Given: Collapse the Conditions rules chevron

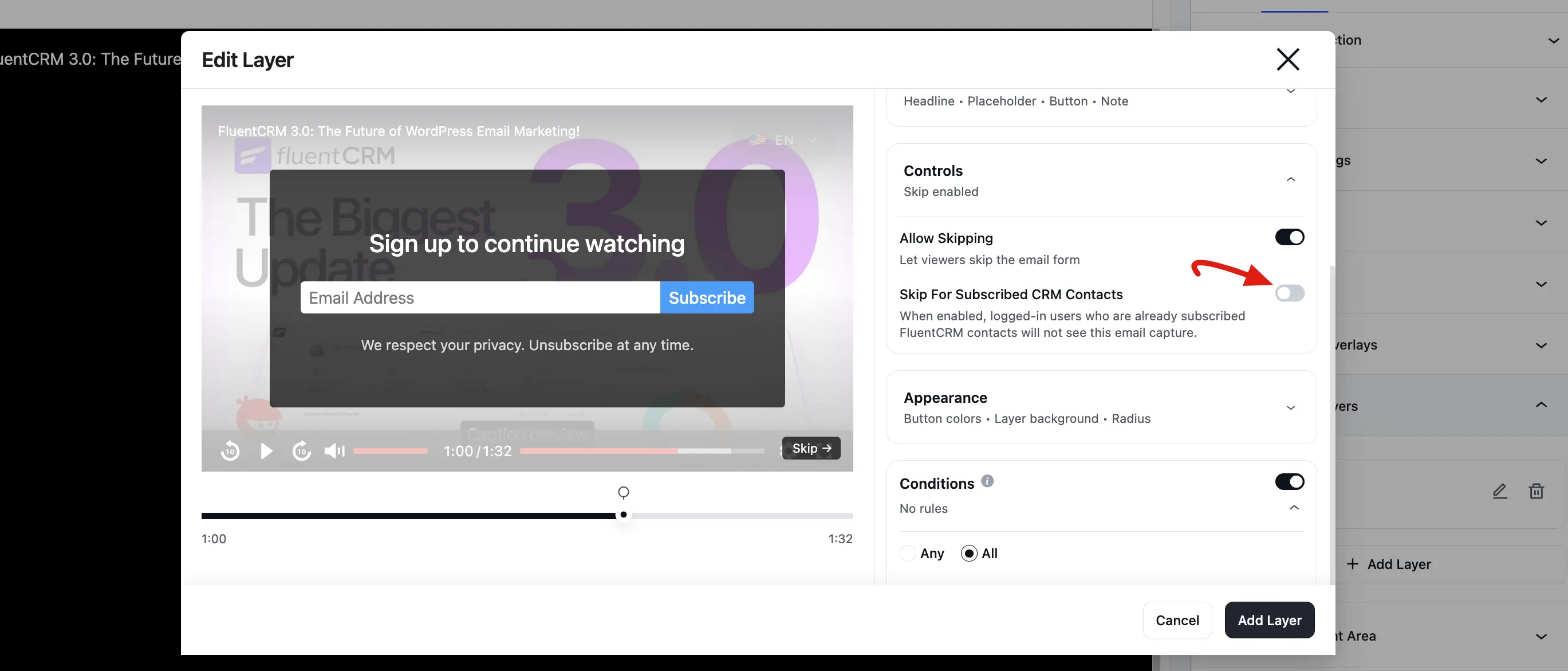Looking at the screenshot, I should point(1294,507).
